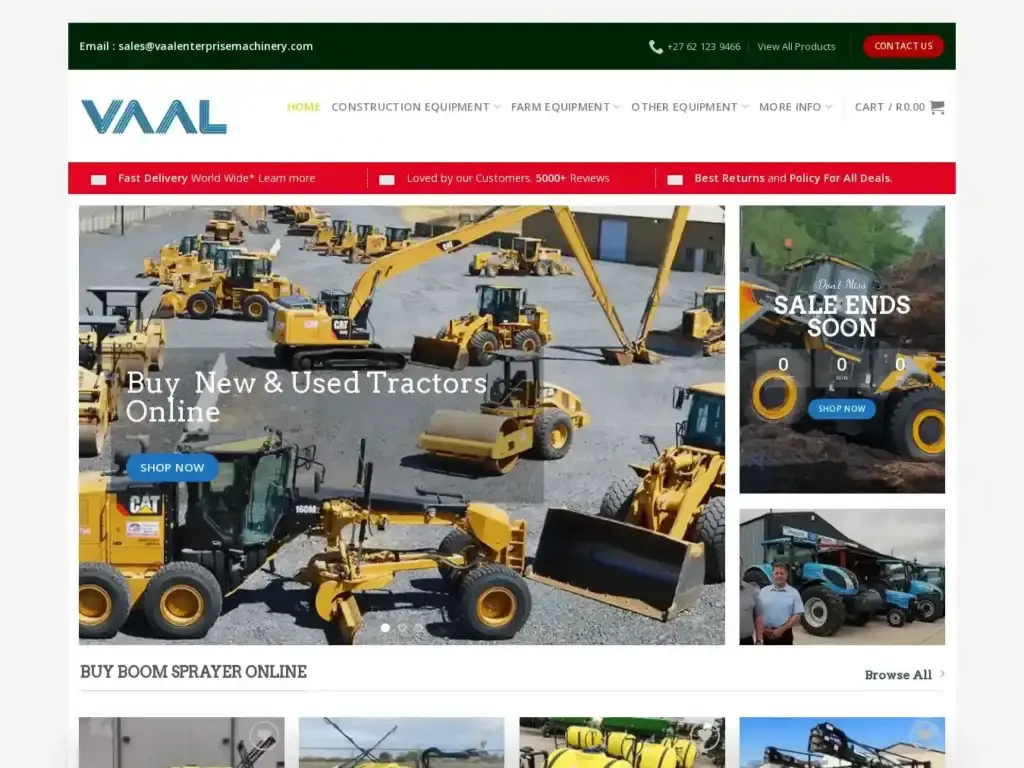Click the Fast Delivery banner icon
1024x768 pixels.
point(98,179)
